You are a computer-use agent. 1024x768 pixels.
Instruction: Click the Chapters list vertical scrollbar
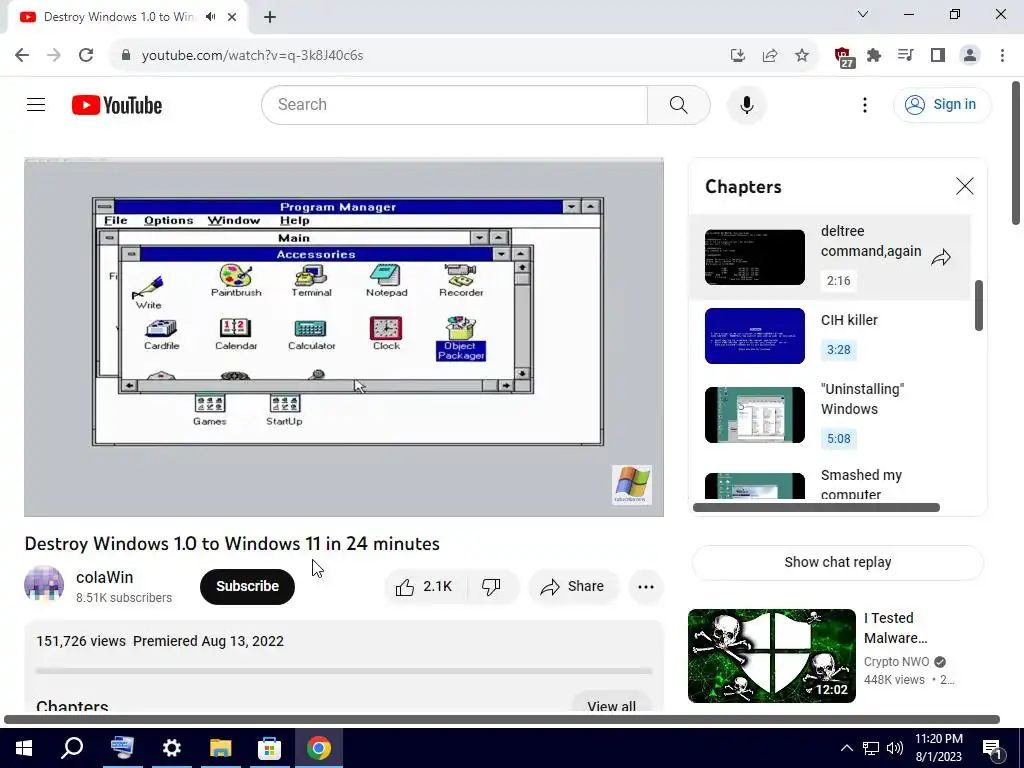978,306
